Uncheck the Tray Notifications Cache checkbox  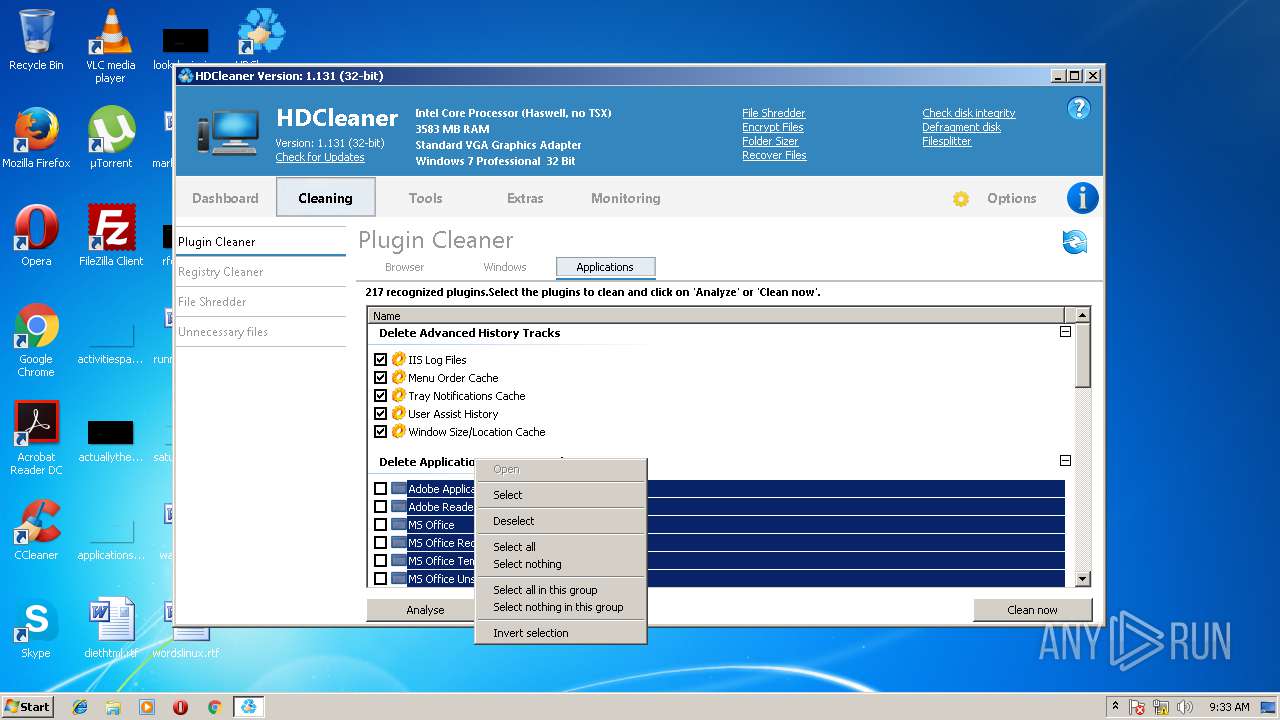[x=380, y=395]
